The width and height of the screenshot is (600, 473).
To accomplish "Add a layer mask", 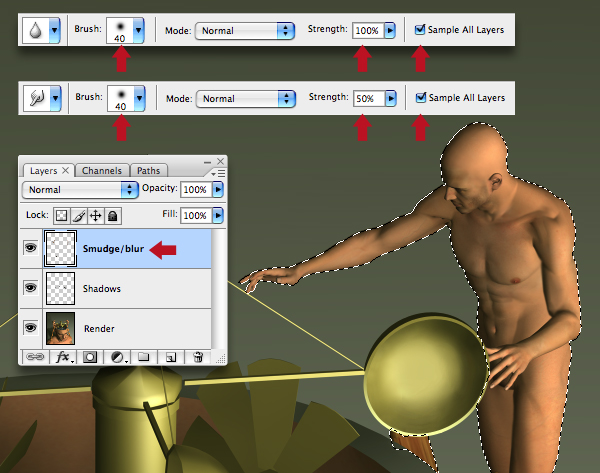I will (90, 357).
